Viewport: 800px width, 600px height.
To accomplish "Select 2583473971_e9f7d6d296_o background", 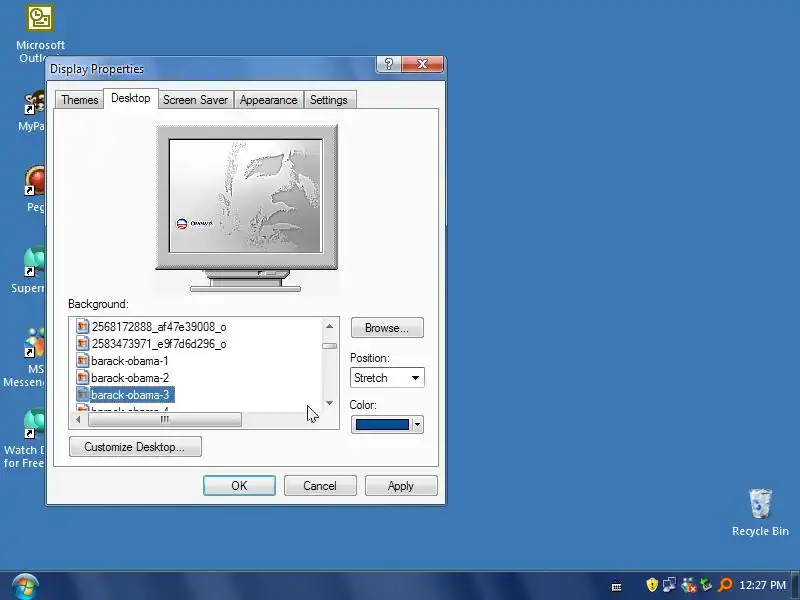I will click(159, 344).
